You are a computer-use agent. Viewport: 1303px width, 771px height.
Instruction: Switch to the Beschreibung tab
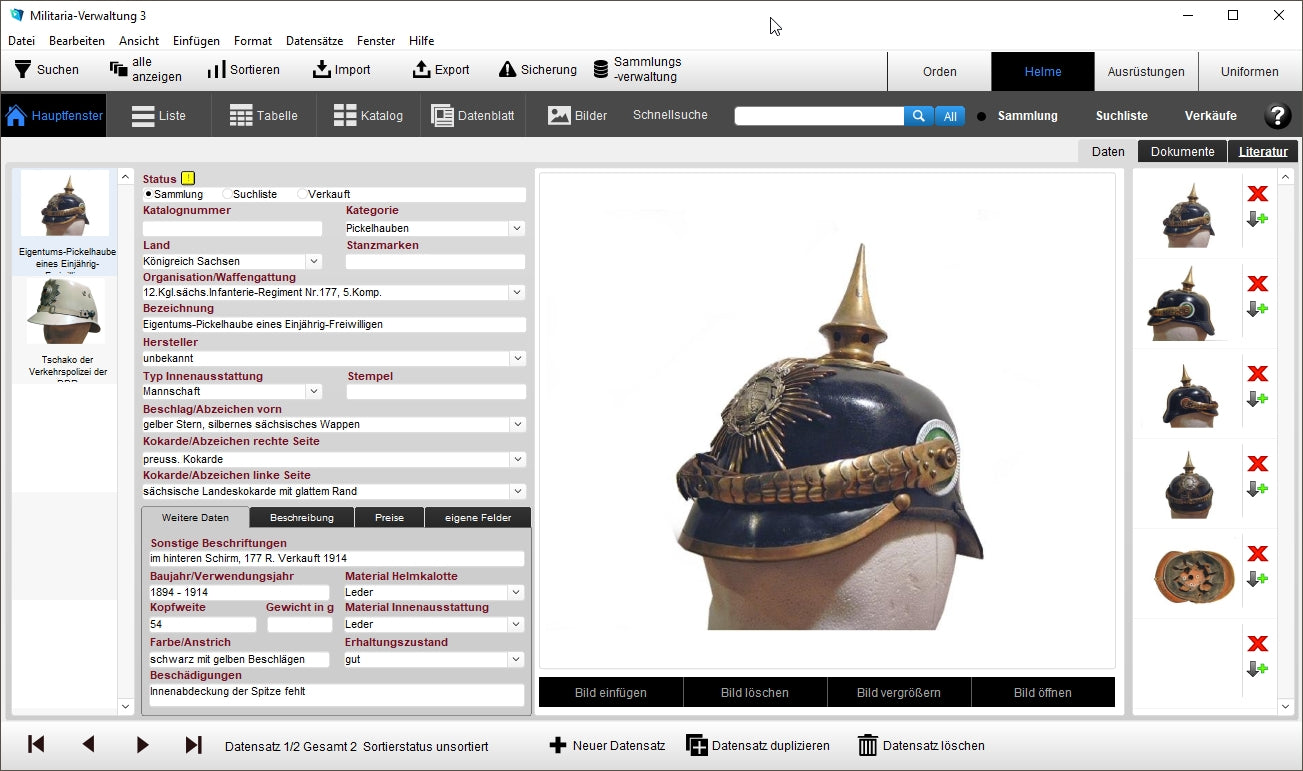click(x=301, y=517)
